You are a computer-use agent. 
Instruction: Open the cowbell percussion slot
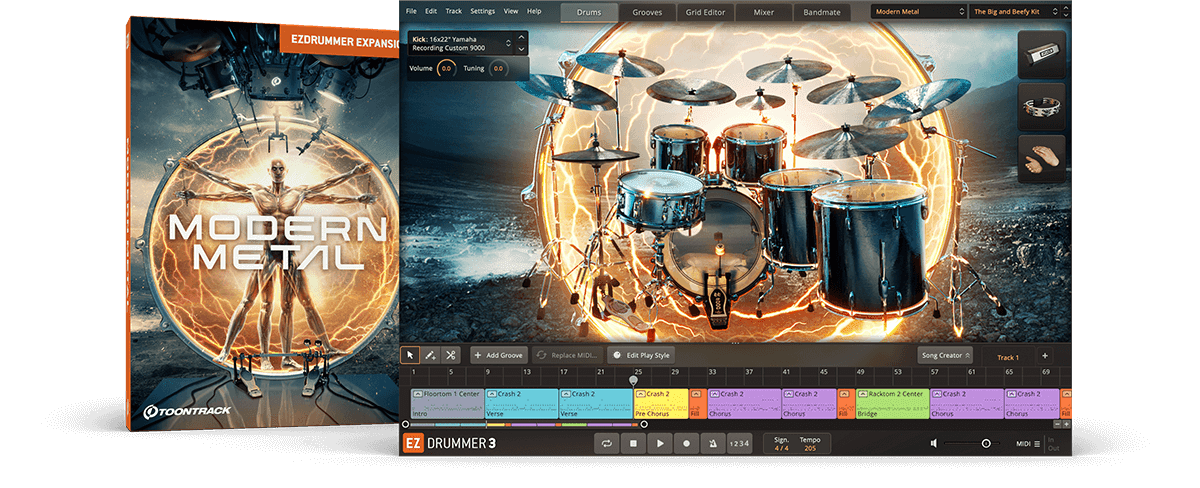(1043, 56)
